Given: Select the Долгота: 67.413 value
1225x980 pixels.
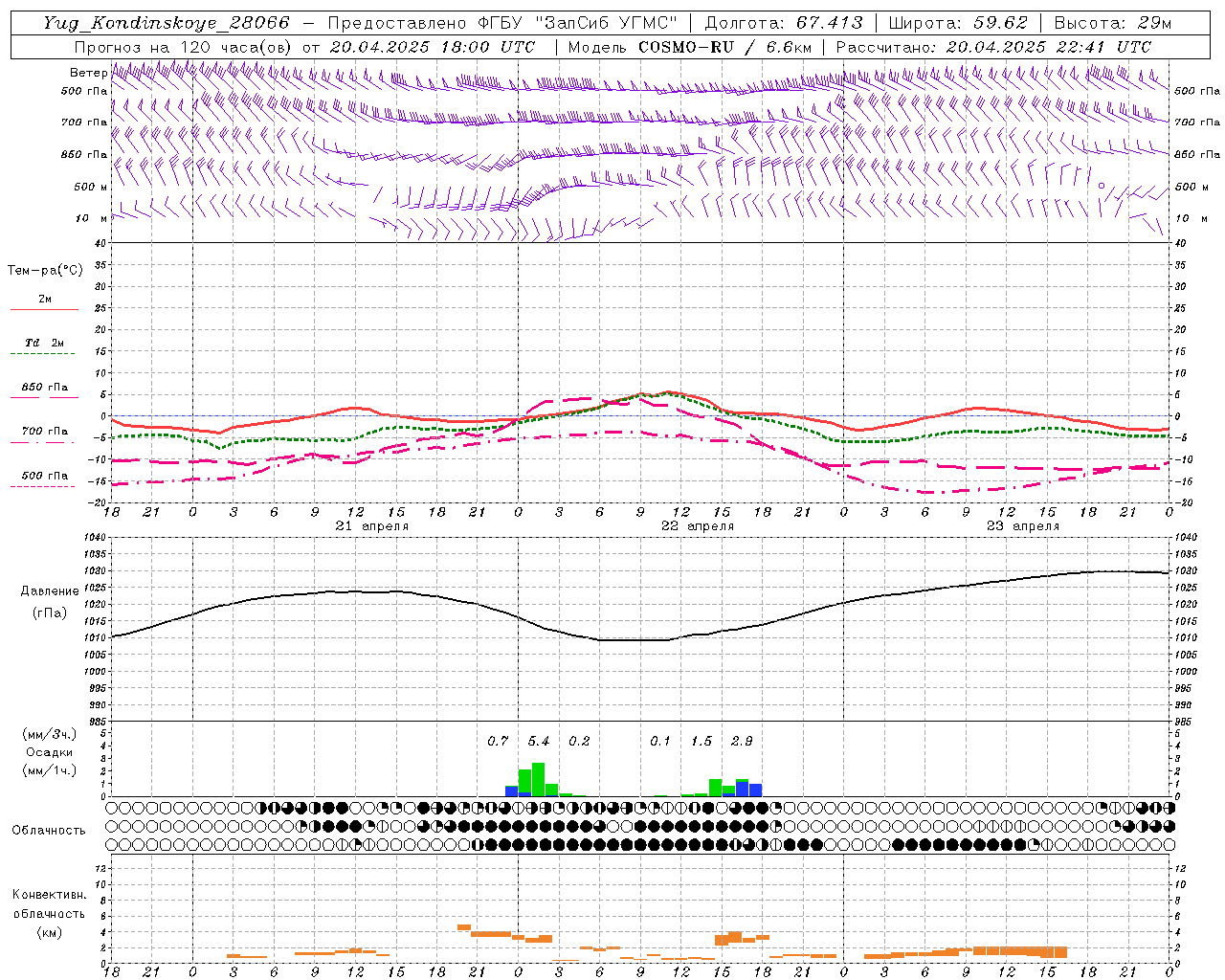Looking at the screenshot, I should 783,23.
